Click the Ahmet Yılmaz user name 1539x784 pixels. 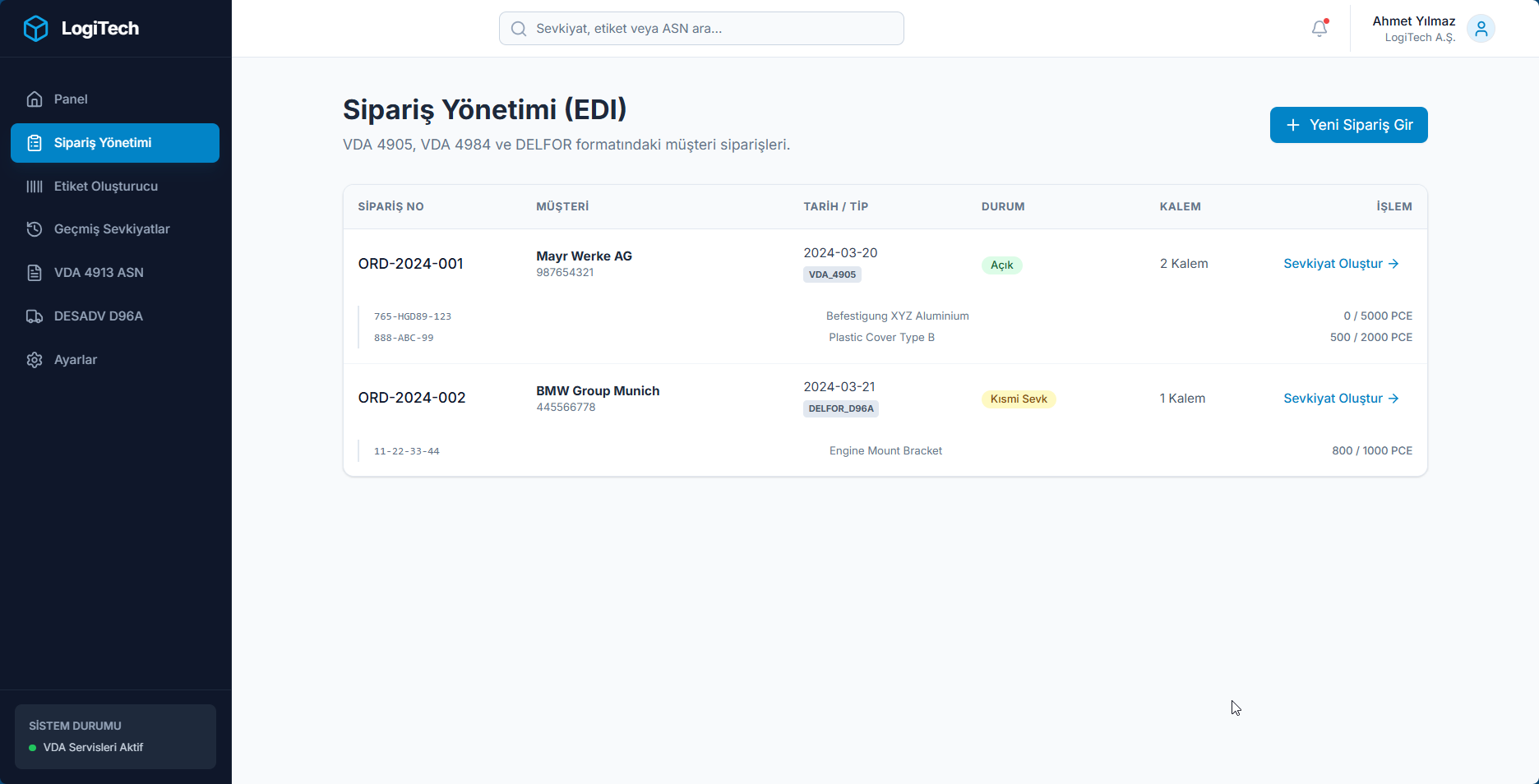(1414, 21)
